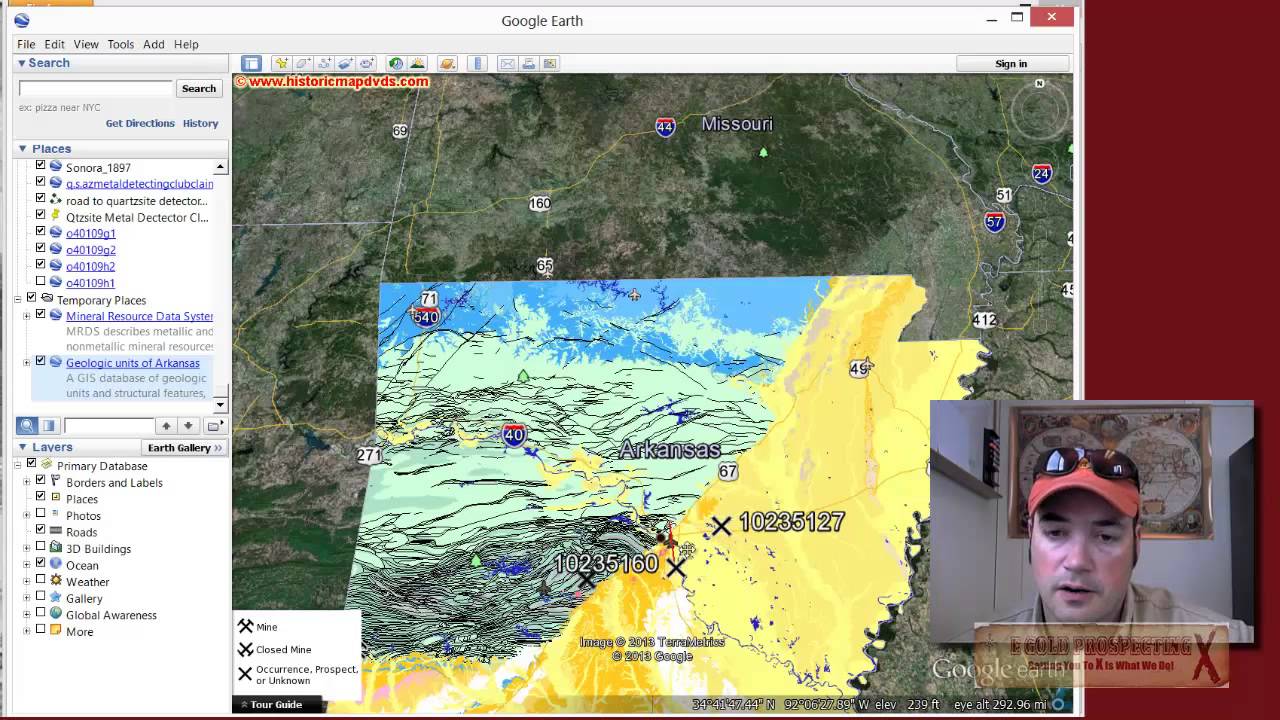Switch between Earth, Sky and planets
This screenshot has height=720, width=1280.
click(x=447, y=63)
